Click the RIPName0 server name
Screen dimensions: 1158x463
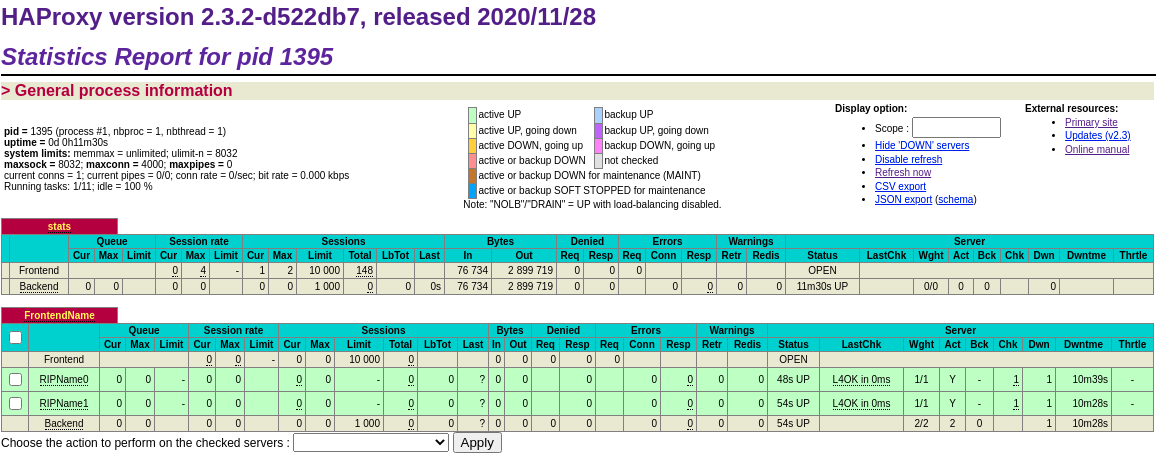tap(64, 380)
